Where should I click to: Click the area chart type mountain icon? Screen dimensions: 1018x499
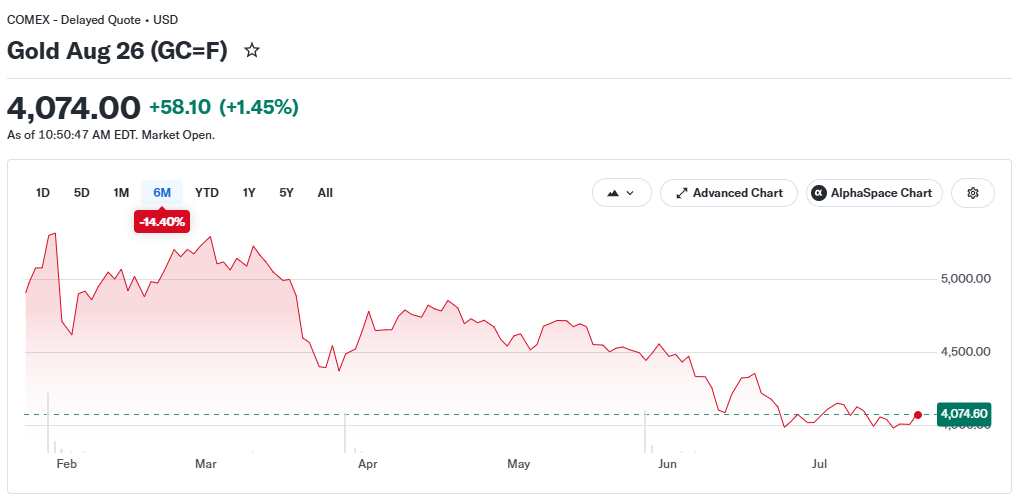point(612,193)
